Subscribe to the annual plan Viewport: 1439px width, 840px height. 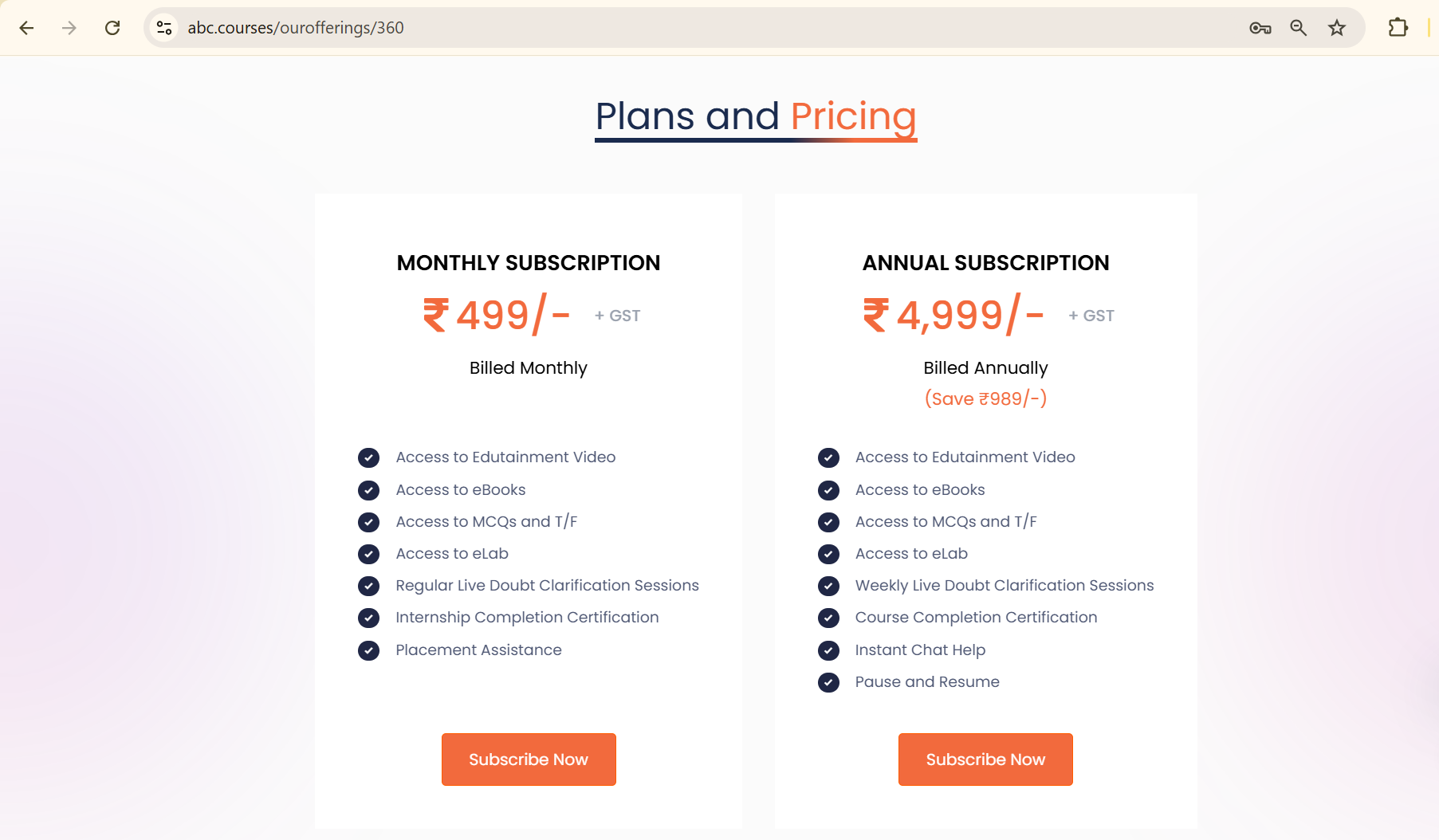(985, 760)
